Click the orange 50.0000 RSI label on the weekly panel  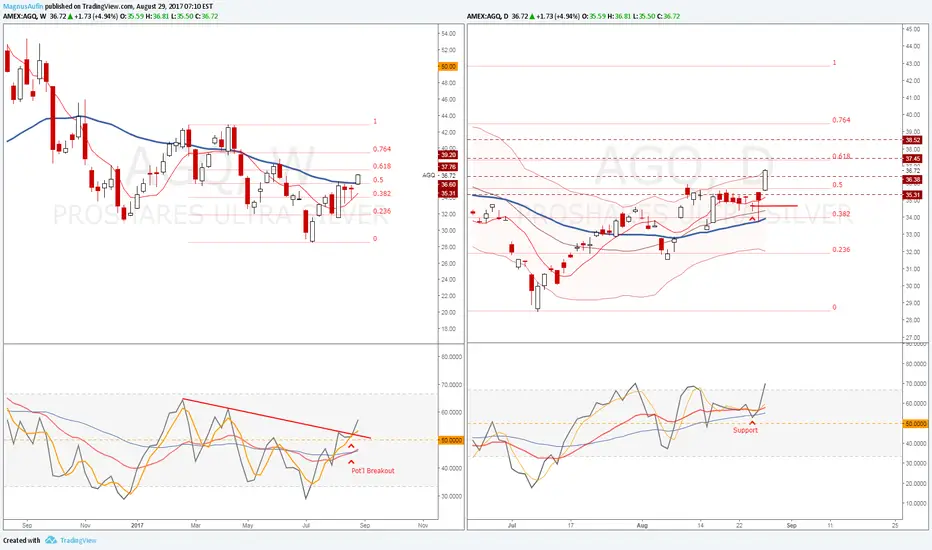[451, 440]
